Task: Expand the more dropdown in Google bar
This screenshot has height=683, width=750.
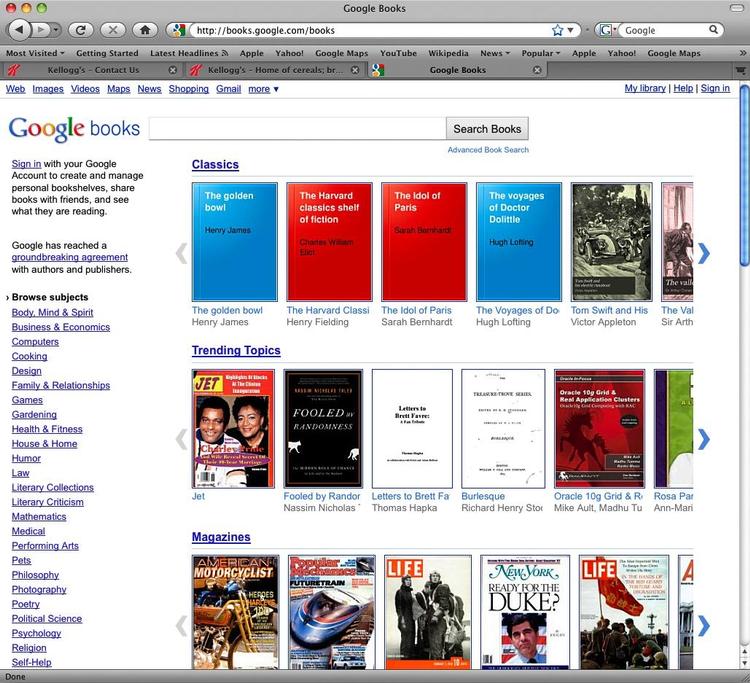Action: pyautogui.click(x=263, y=89)
